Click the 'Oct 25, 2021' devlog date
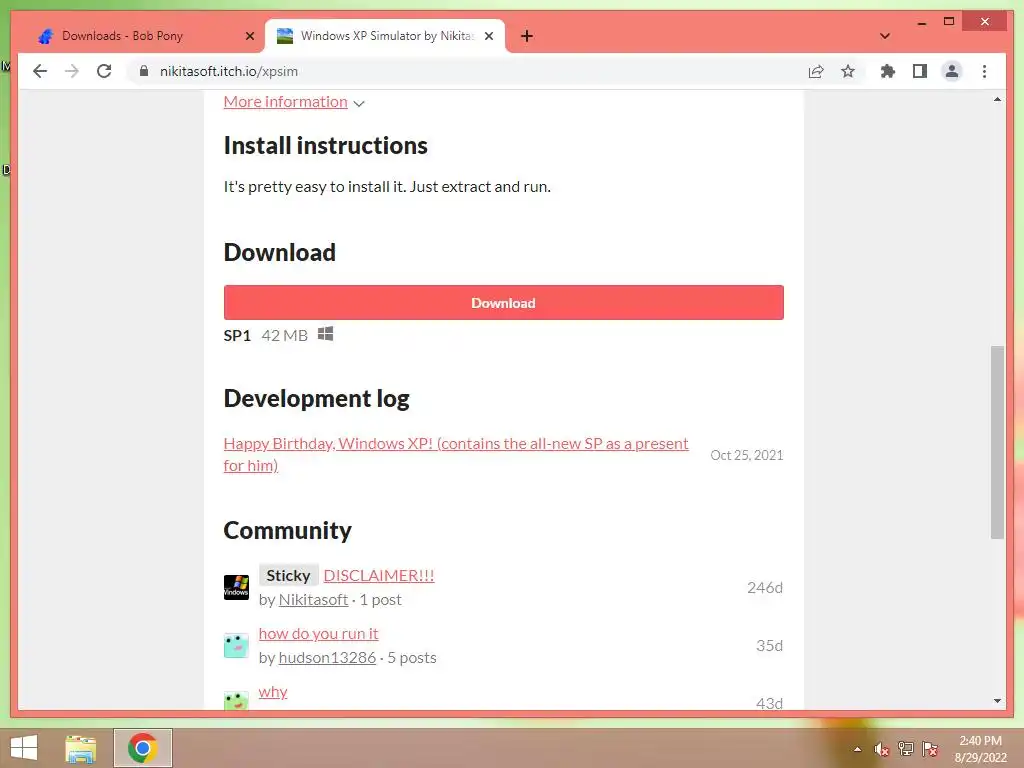This screenshot has height=768, width=1024. tap(746, 455)
